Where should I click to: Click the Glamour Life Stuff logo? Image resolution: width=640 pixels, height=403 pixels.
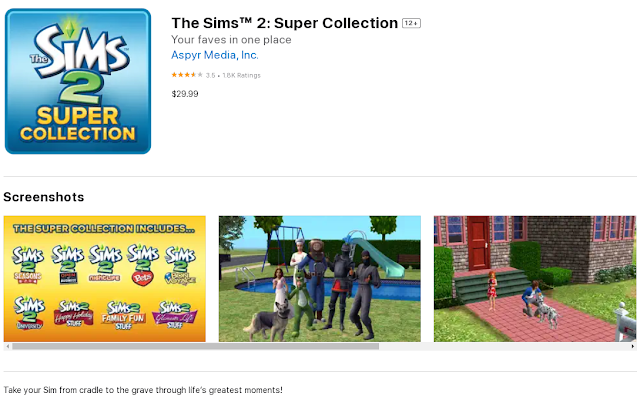click(174, 314)
